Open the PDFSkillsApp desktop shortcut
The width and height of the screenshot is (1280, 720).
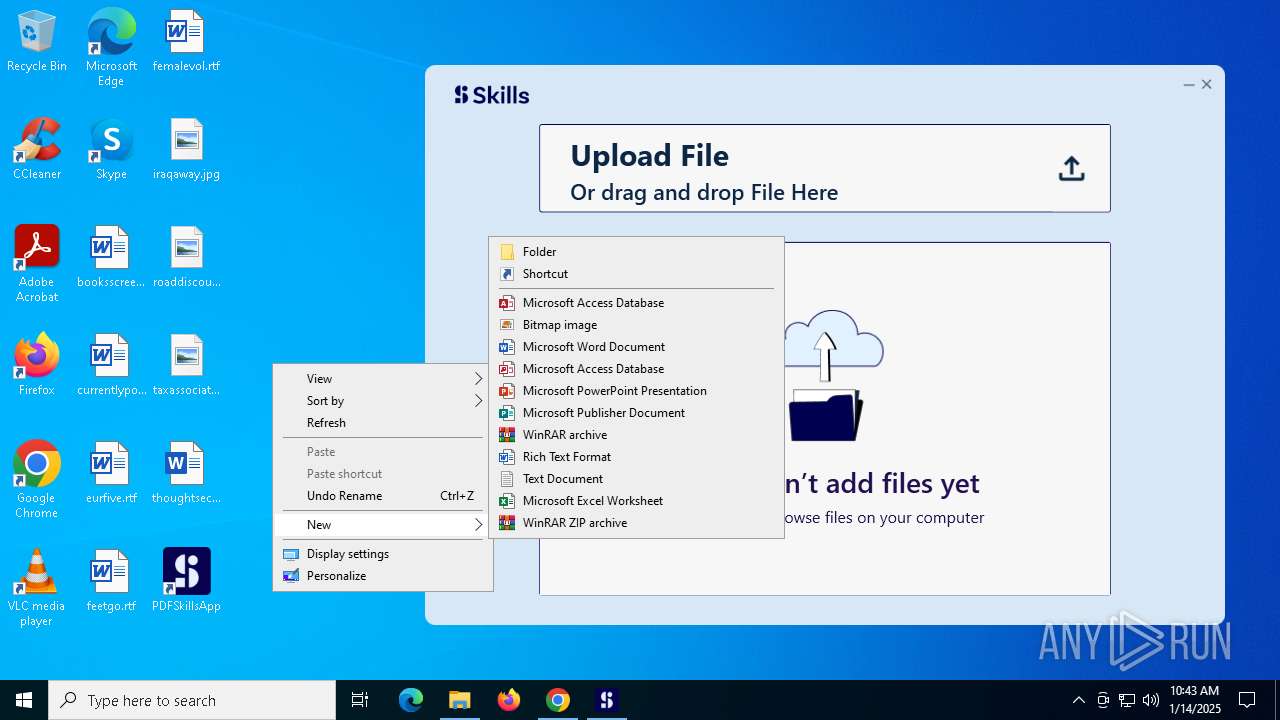[186, 580]
